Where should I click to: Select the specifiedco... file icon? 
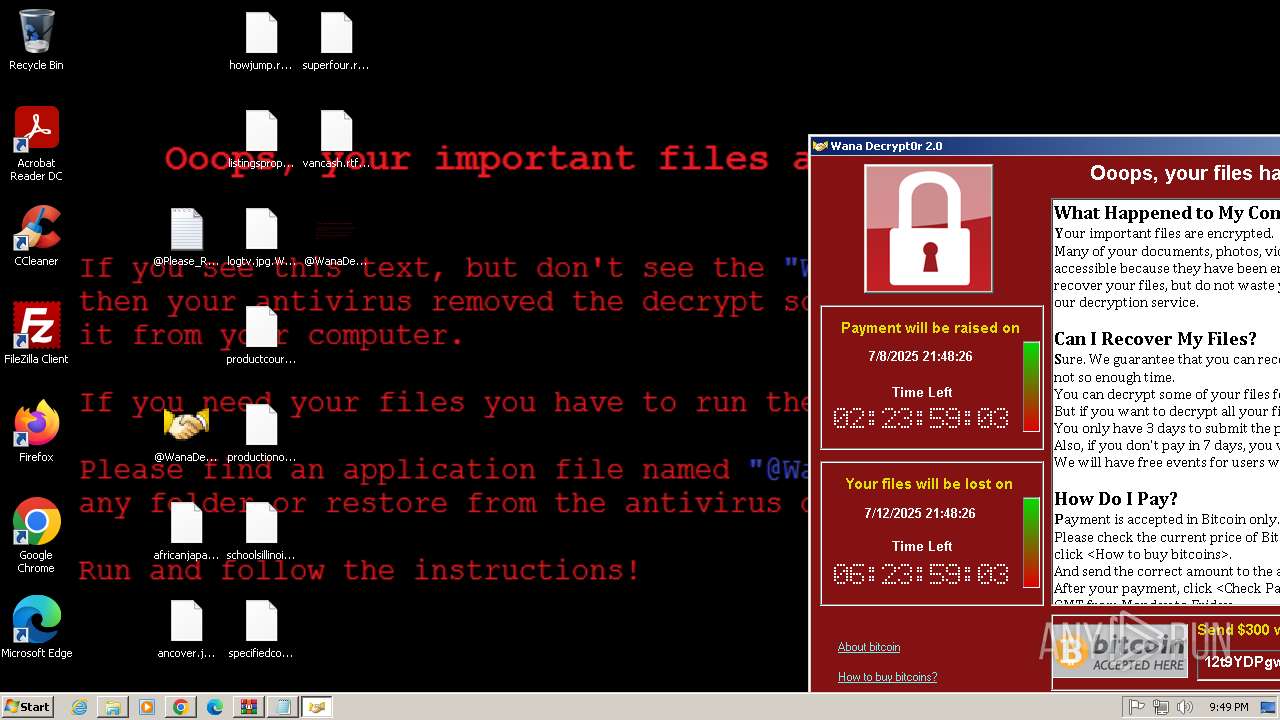click(261, 630)
